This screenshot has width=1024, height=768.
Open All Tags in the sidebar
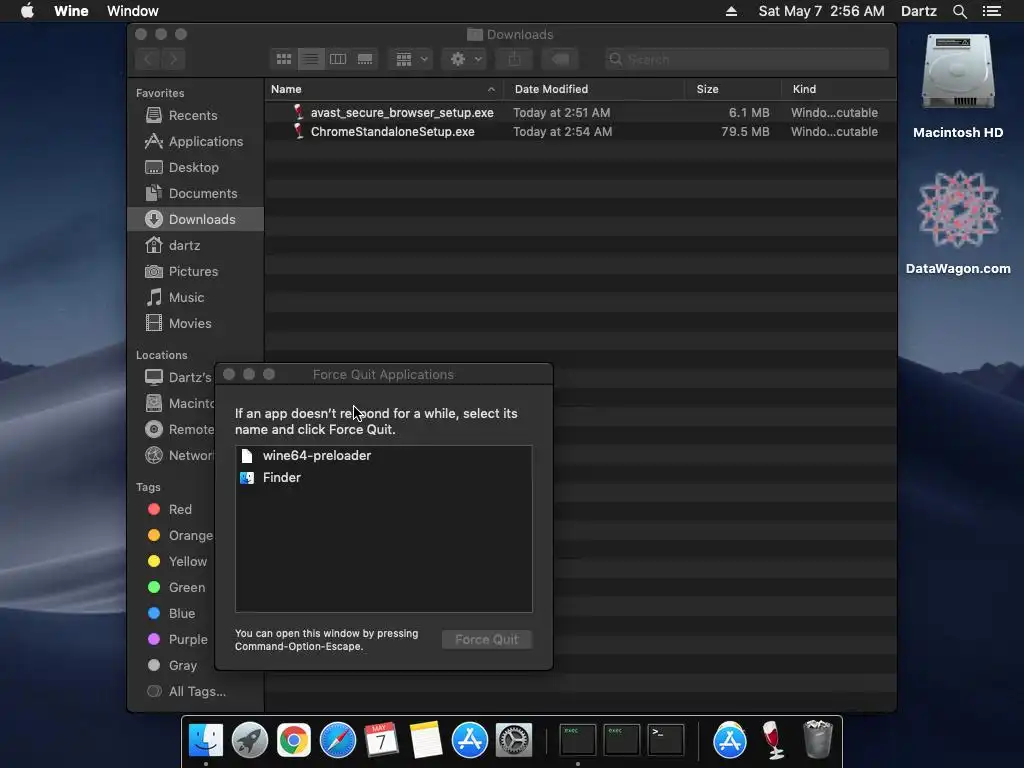point(187,692)
